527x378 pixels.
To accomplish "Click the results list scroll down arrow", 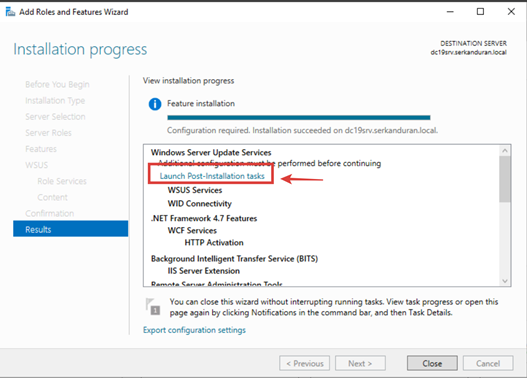I will (505, 281).
